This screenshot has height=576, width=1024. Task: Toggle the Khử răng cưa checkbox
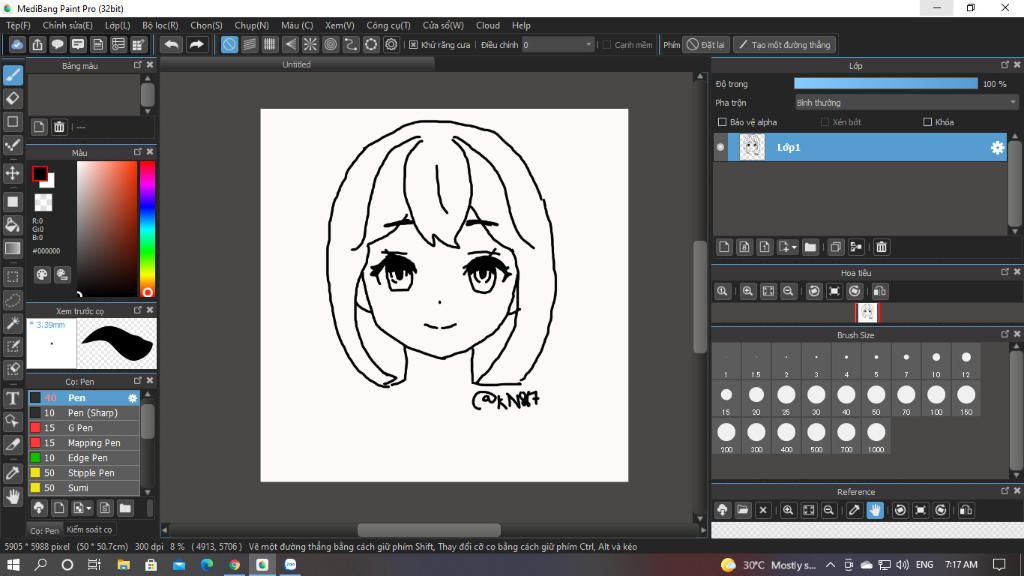tap(413, 44)
